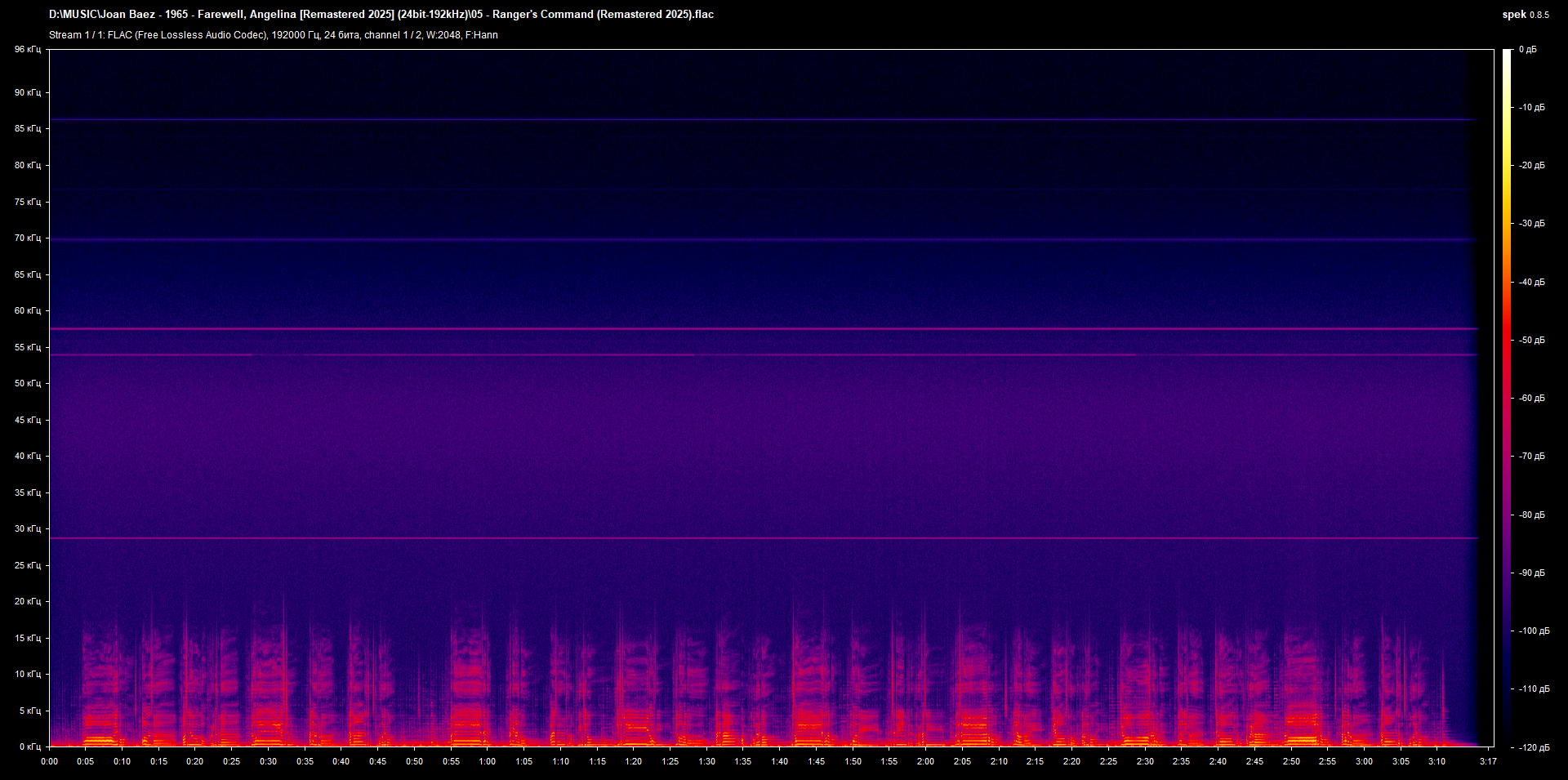Click the "-10 дБ" level label

pos(1531,108)
